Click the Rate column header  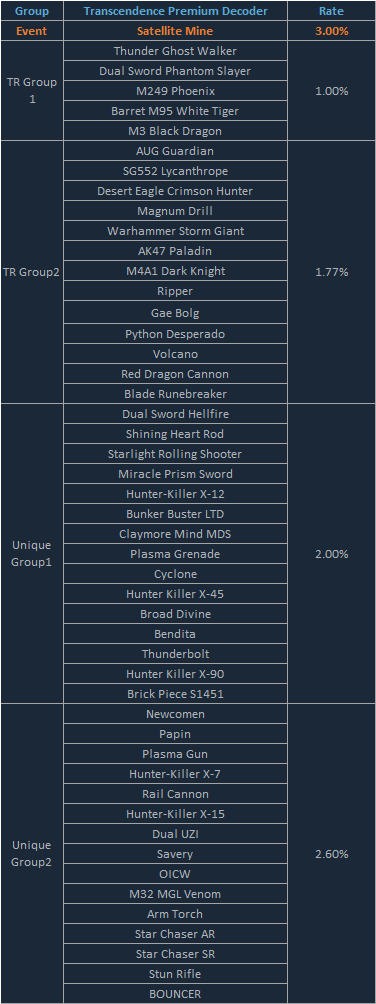point(331,11)
